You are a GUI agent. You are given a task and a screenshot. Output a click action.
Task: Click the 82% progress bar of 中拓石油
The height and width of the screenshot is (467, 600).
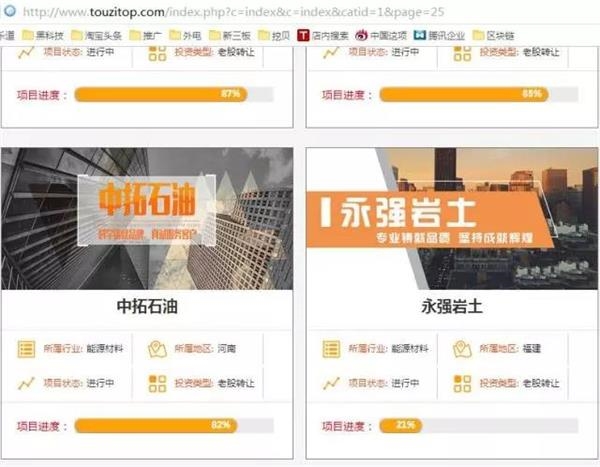click(174, 426)
